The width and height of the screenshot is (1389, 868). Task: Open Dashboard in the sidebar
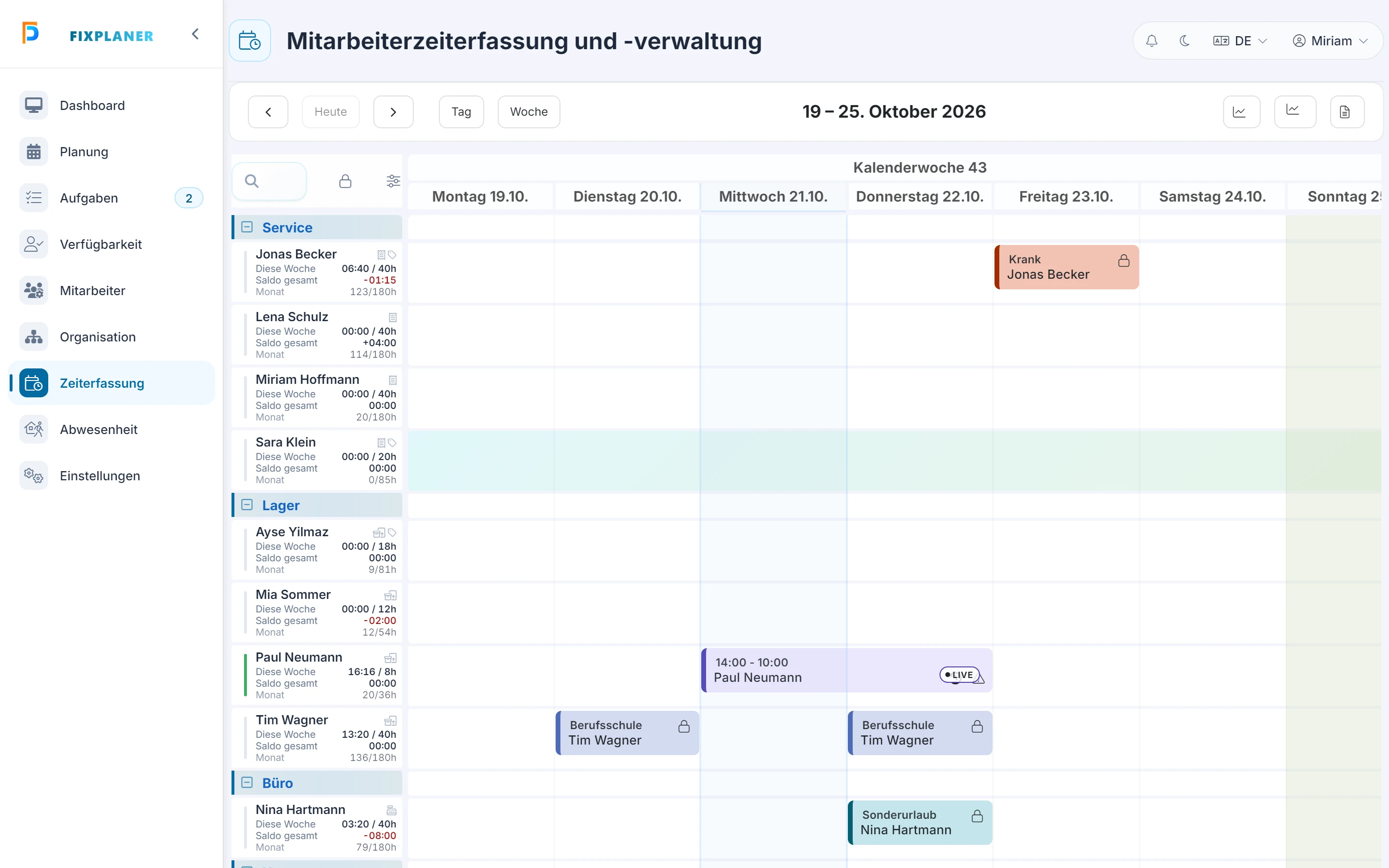111,106
